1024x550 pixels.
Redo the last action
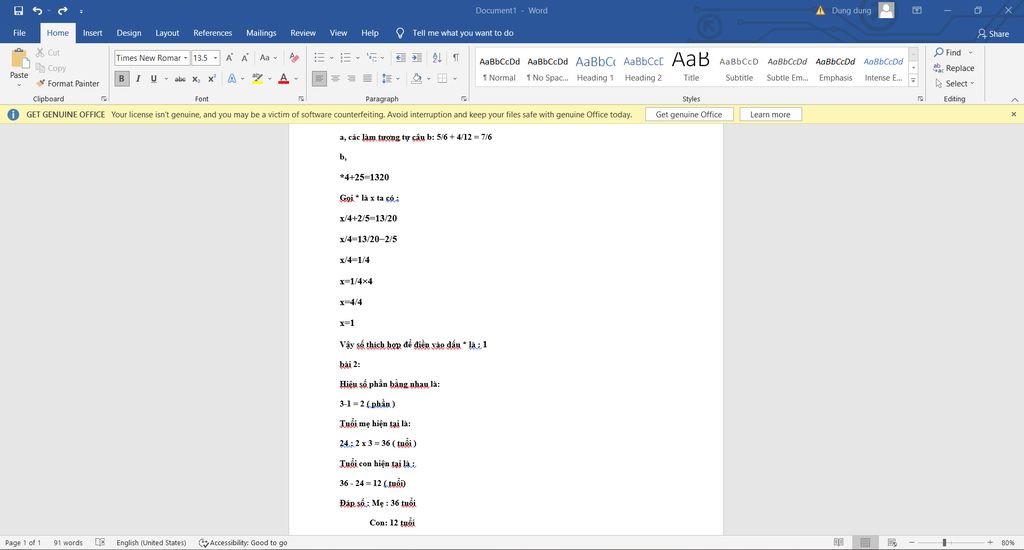63,10
